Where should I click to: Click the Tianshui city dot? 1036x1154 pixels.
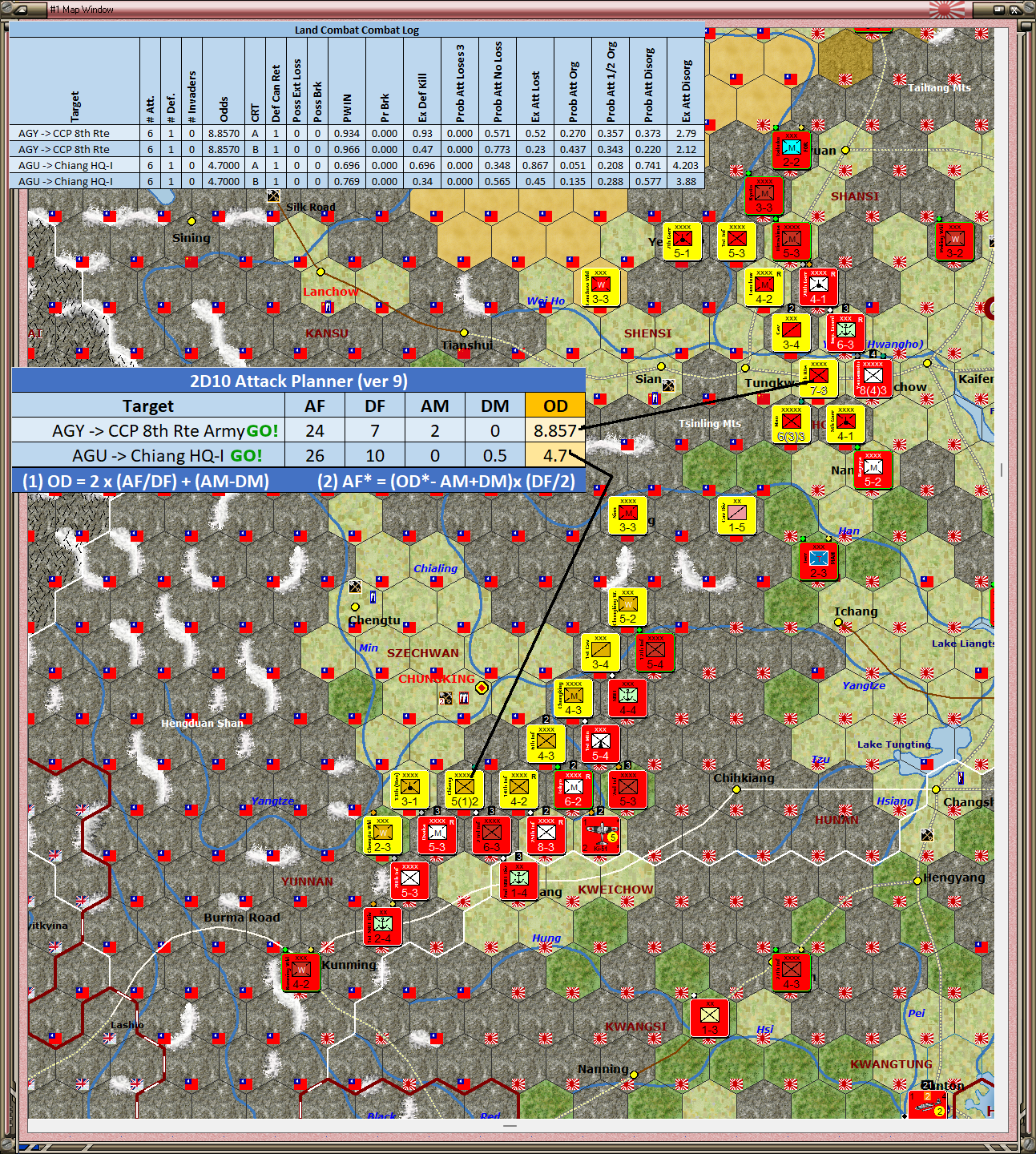coord(463,332)
